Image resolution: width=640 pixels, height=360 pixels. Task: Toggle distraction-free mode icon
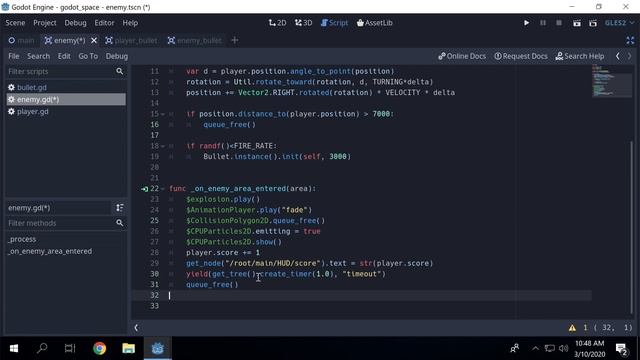(630, 40)
